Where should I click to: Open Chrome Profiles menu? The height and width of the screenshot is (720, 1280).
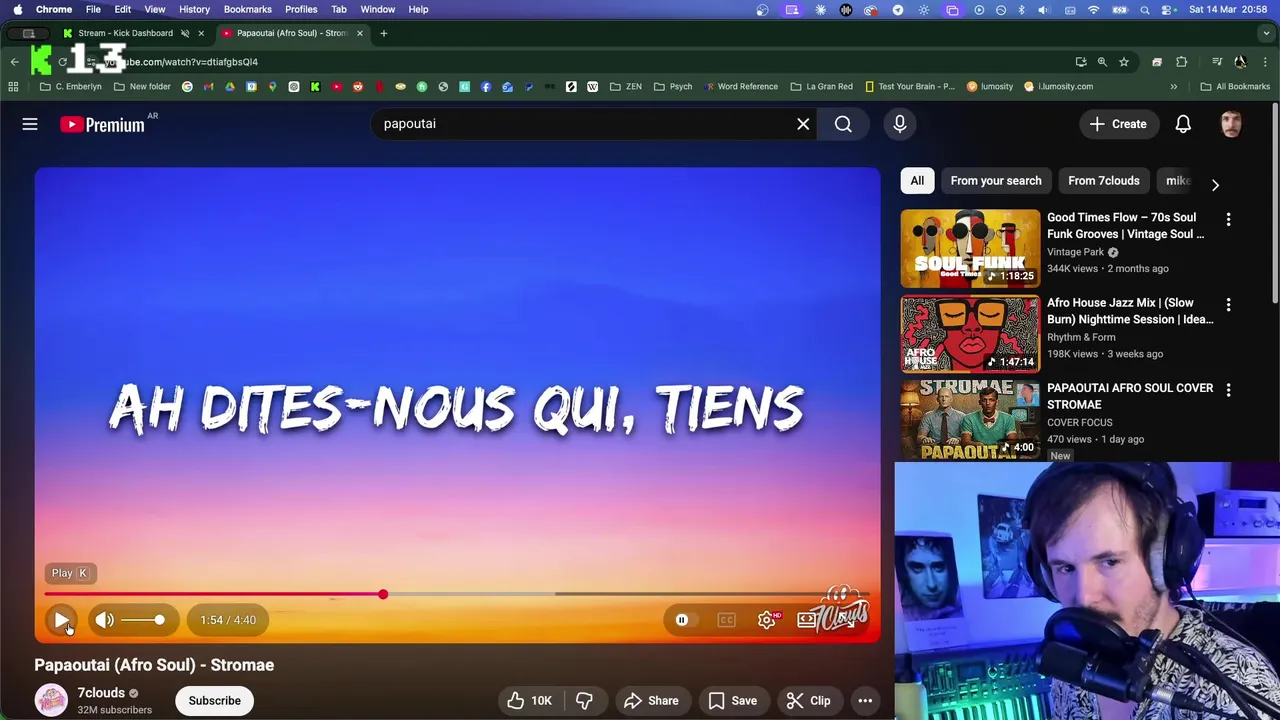coord(301,9)
